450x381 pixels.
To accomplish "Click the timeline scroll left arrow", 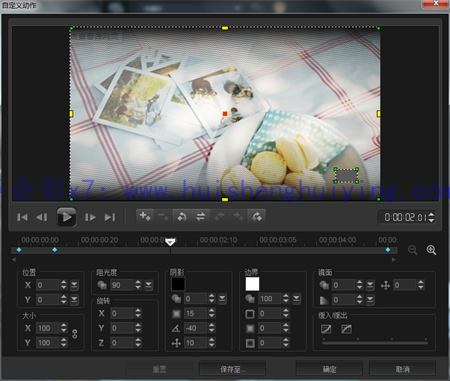I will point(14,260).
